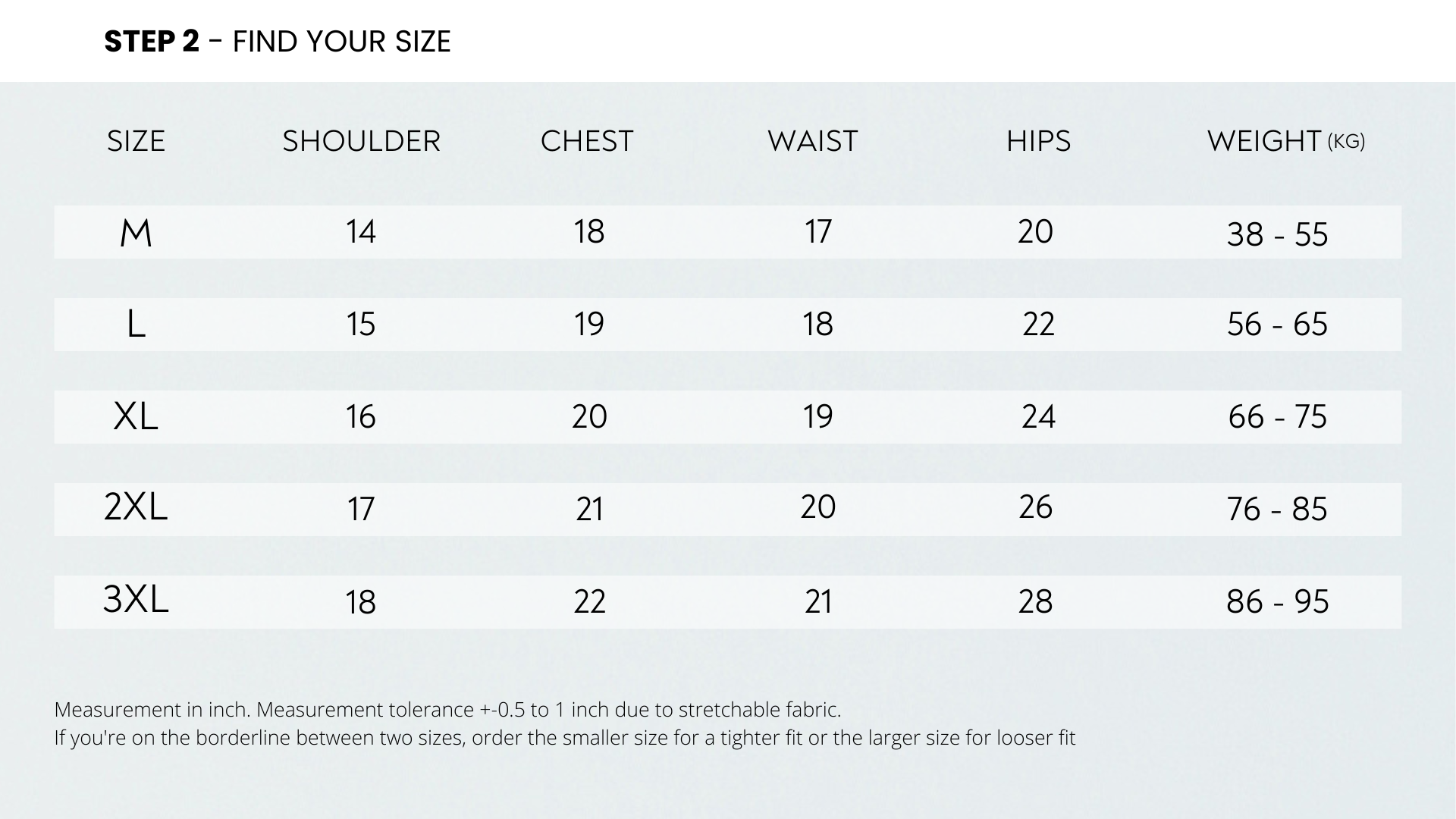Select the WAIST column header
The image size is (1456, 819).
[812, 141]
